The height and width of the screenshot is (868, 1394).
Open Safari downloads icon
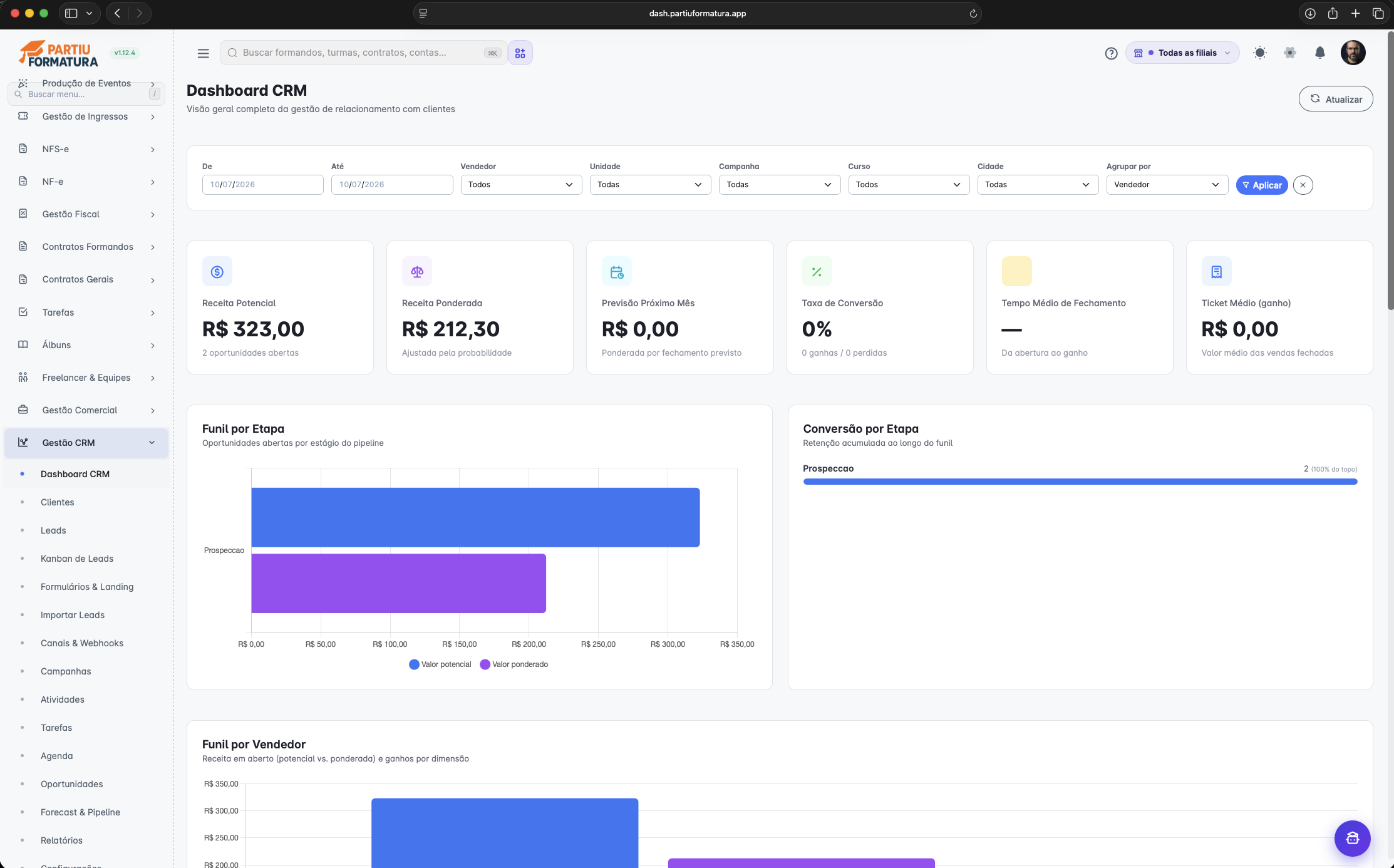point(1310,13)
